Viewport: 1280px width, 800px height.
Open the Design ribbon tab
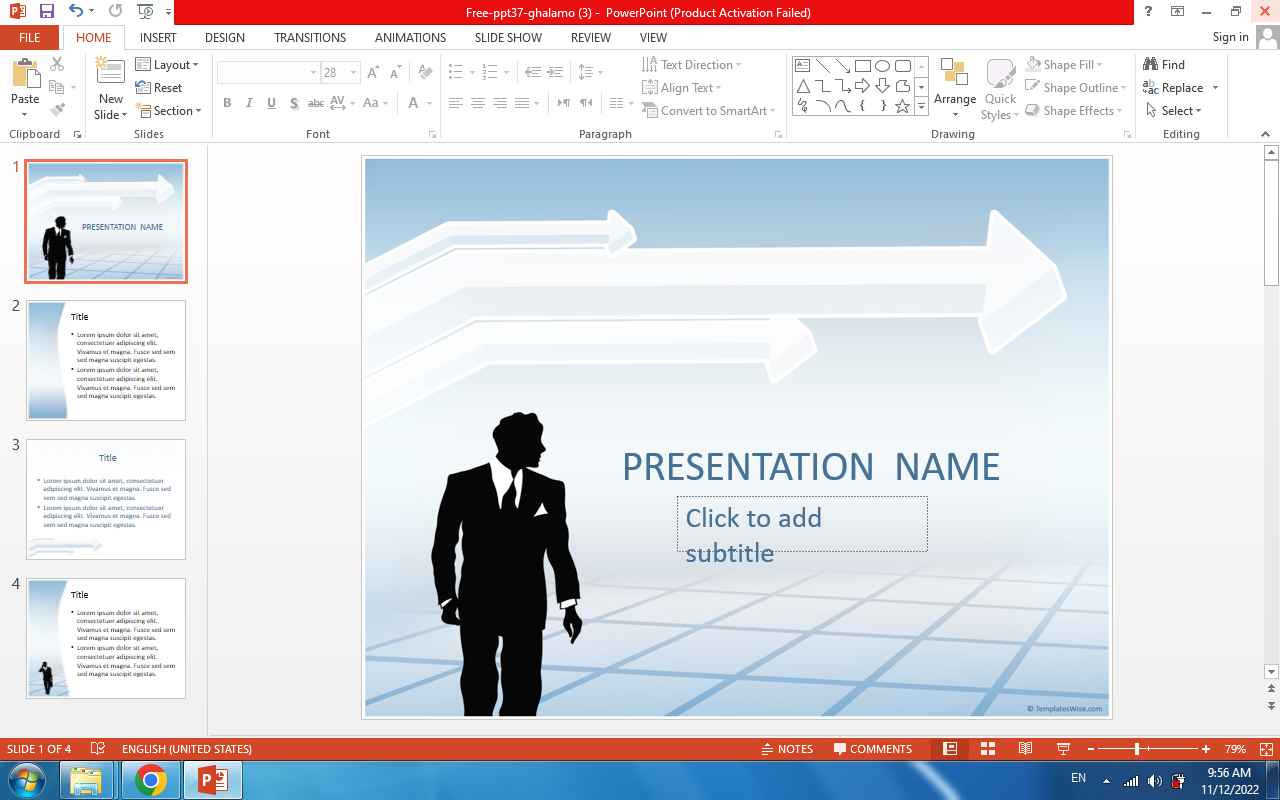coord(224,37)
